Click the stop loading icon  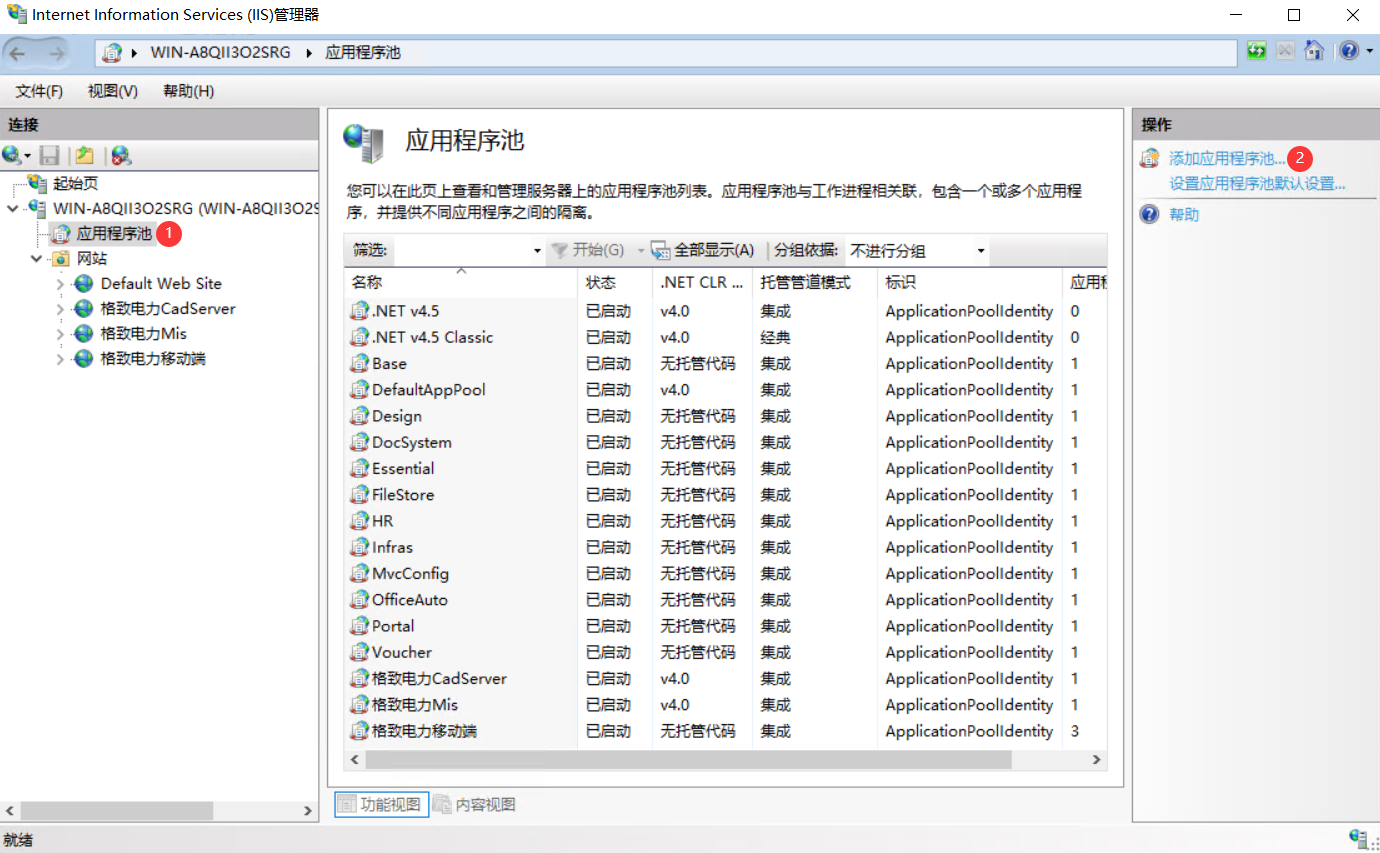click(1286, 50)
